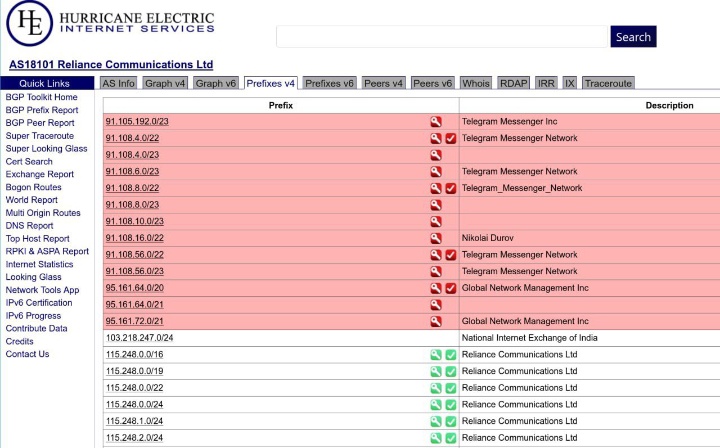Open the IX tab

(x=569, y=83)
